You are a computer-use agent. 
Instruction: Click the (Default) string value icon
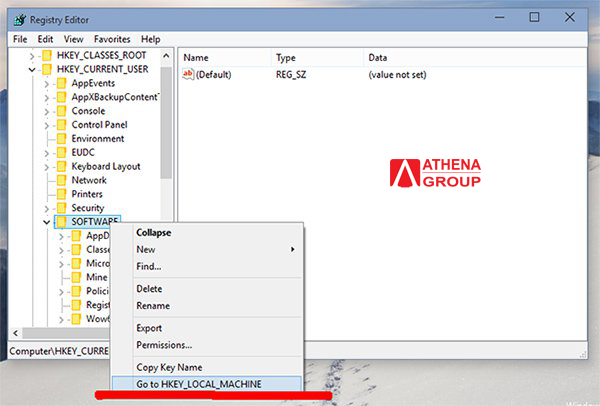(x=188, y=75)
